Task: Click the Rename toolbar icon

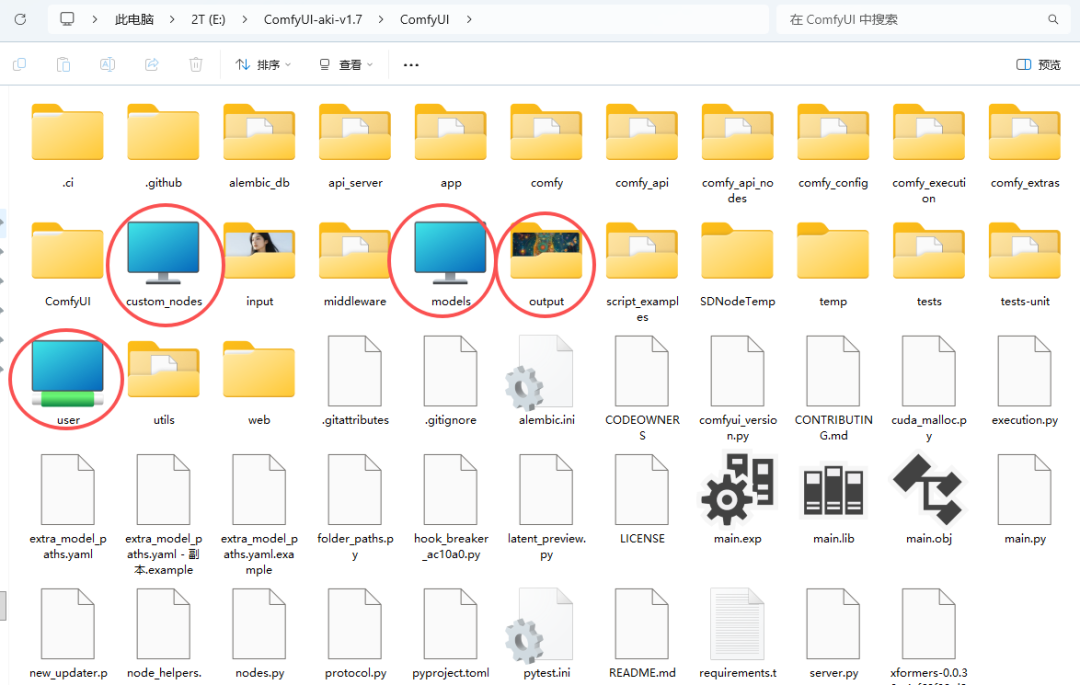Action: 107,65
